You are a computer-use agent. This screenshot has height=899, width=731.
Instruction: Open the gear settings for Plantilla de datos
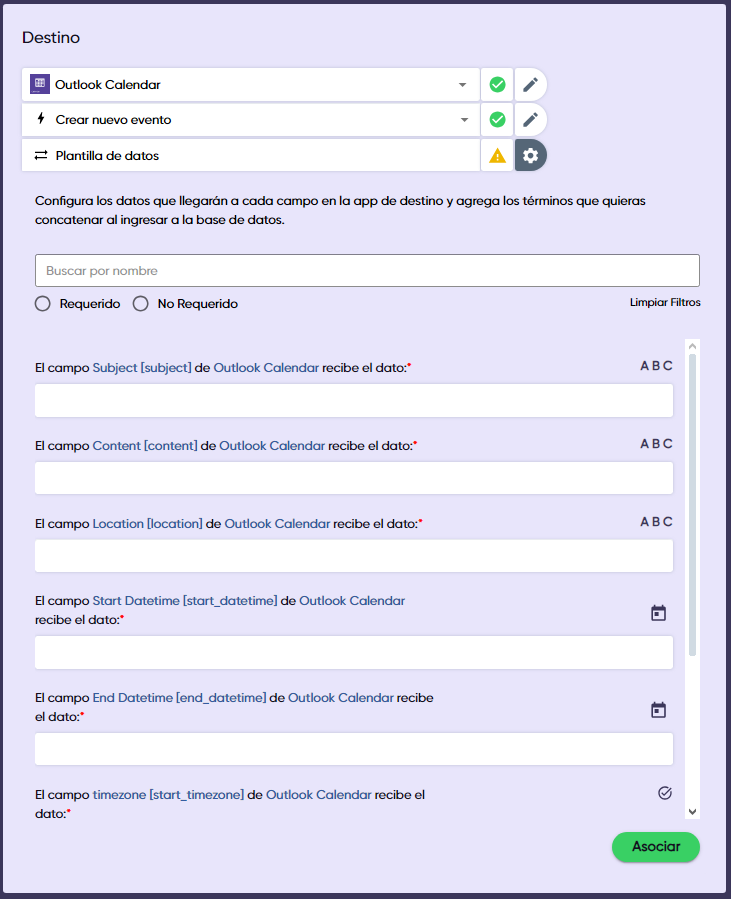[531, 156]
